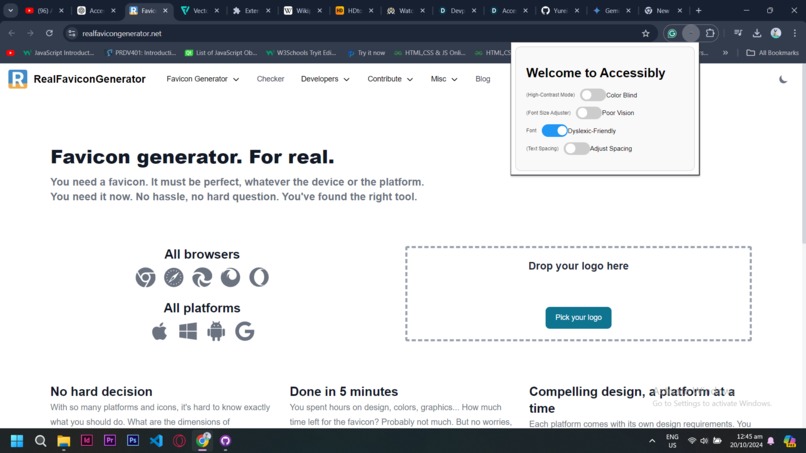Open File Explorer from taskbar

tap(64, 441)
